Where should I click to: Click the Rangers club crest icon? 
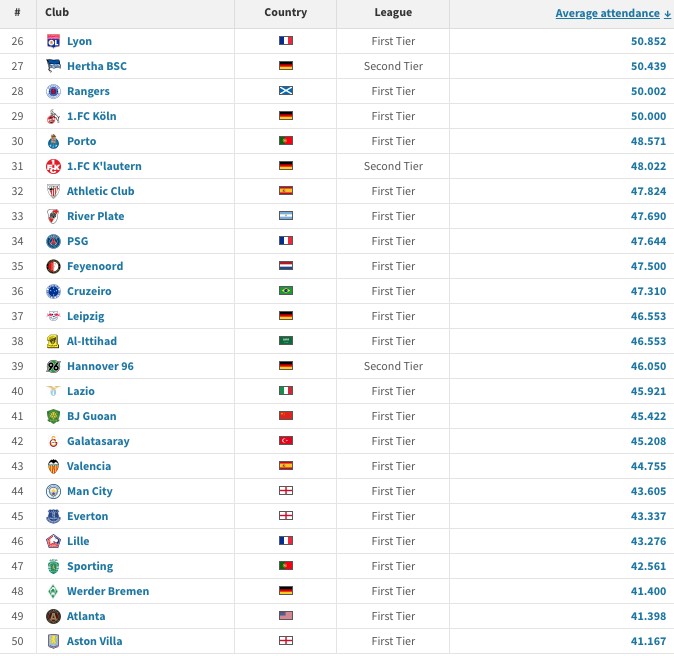53,91
